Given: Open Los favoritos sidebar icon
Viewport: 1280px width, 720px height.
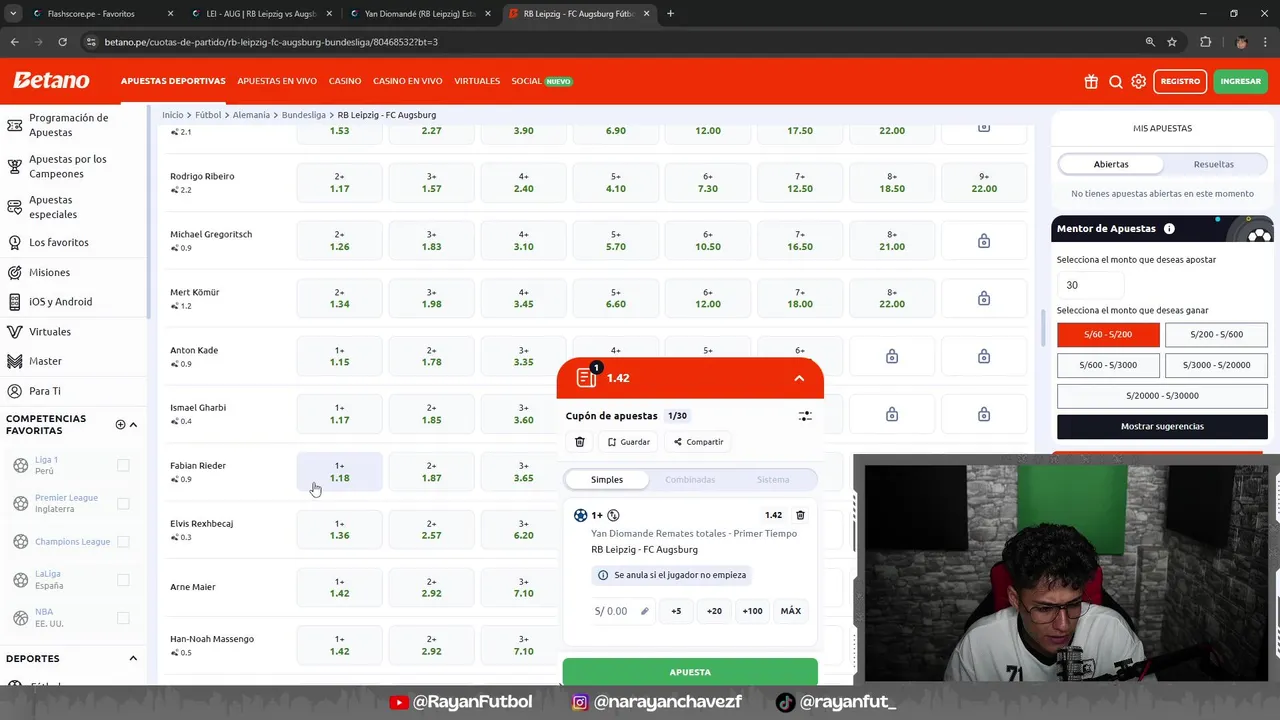Looking at the screenshot, I should (x=15, y=242).
